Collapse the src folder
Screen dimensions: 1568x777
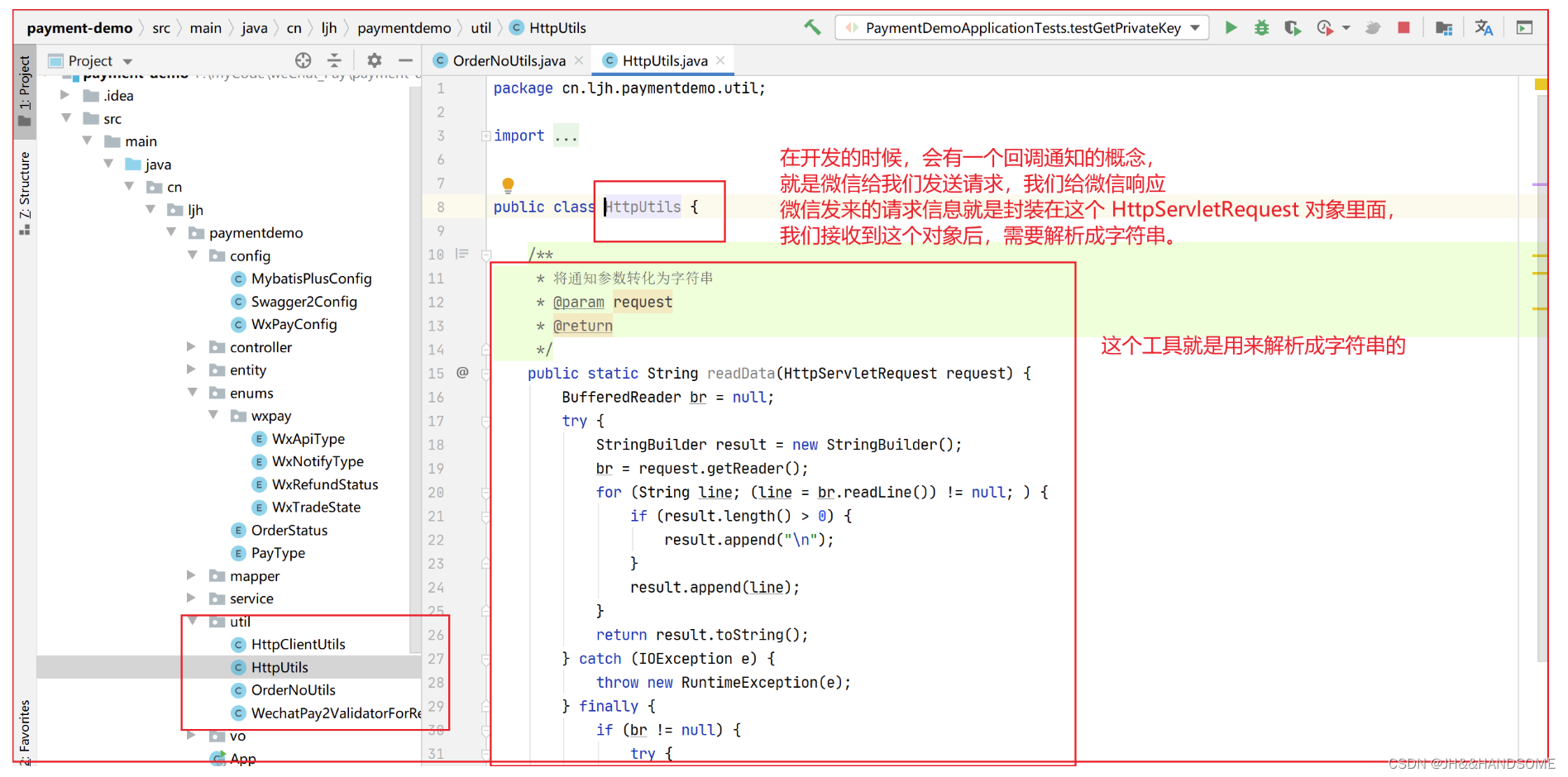point(65,118)
